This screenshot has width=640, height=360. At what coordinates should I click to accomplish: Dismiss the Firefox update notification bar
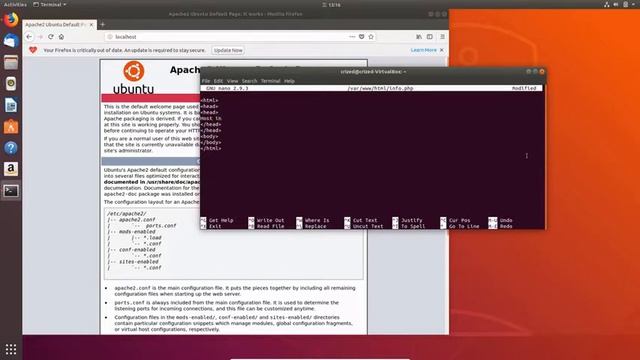click(442, 50)
